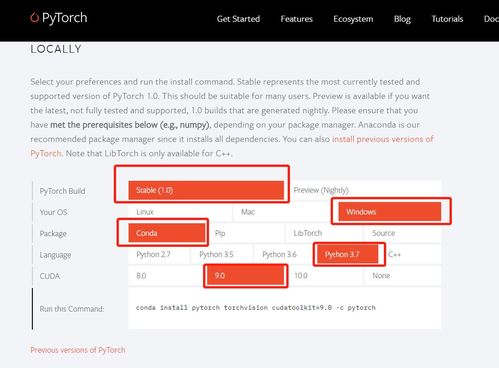
Task: Click the PyTorch flame logo icon
Action: click(x=34, y=17)
